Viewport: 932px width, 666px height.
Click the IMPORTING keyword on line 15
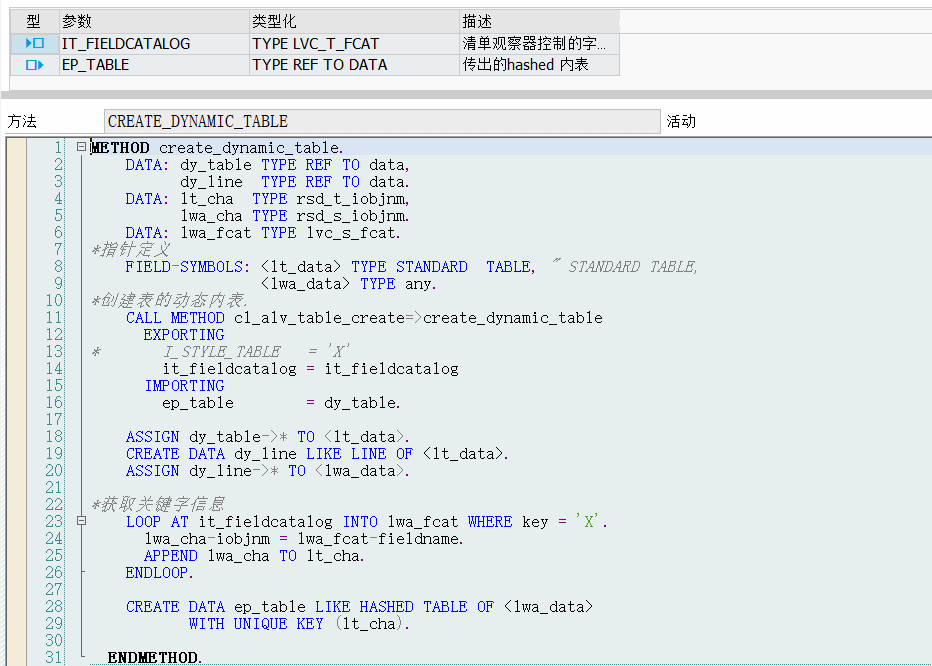184,386
